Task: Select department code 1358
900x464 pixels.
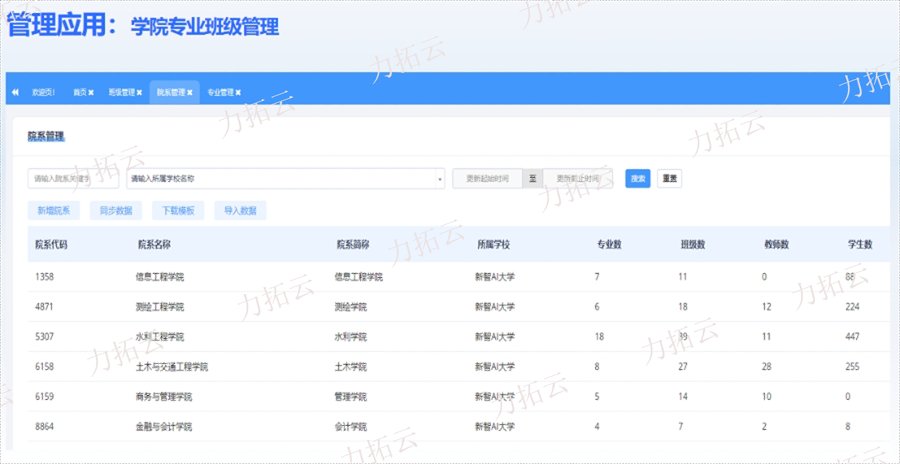Action: [x=44, y=277]
